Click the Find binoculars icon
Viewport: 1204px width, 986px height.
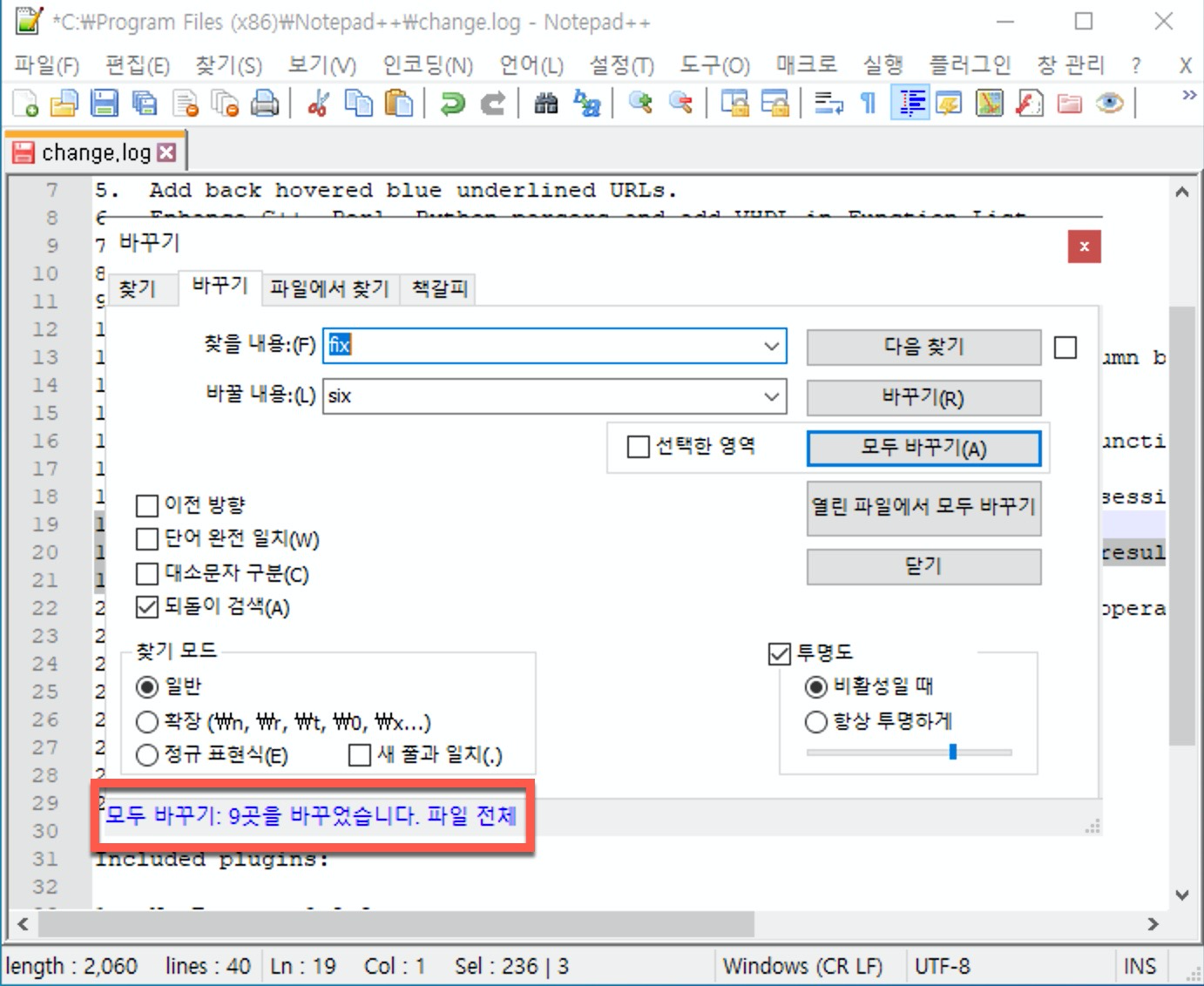click(546, 104)
